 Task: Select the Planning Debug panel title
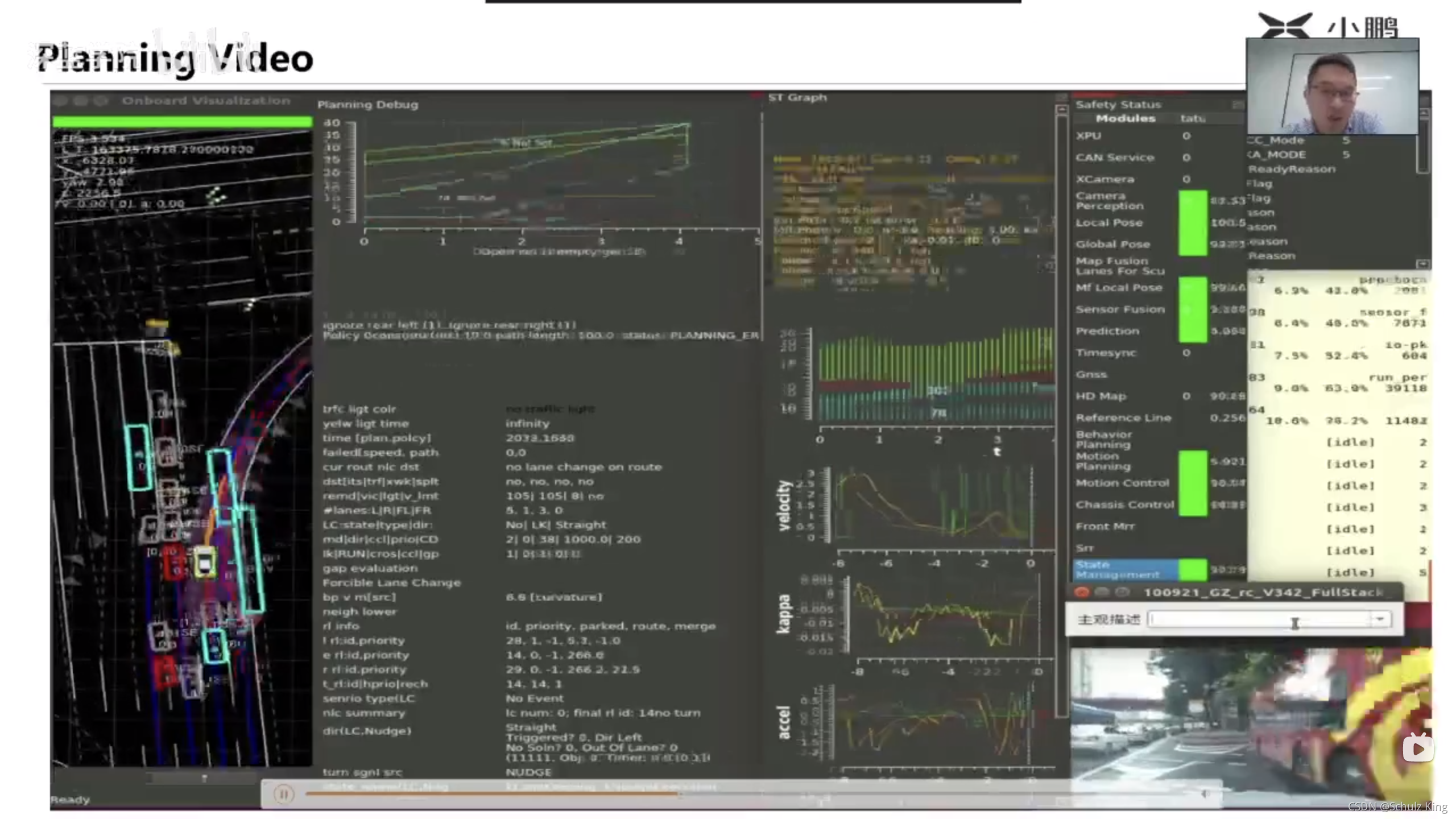pyautogui.click(x=367, y=105)
